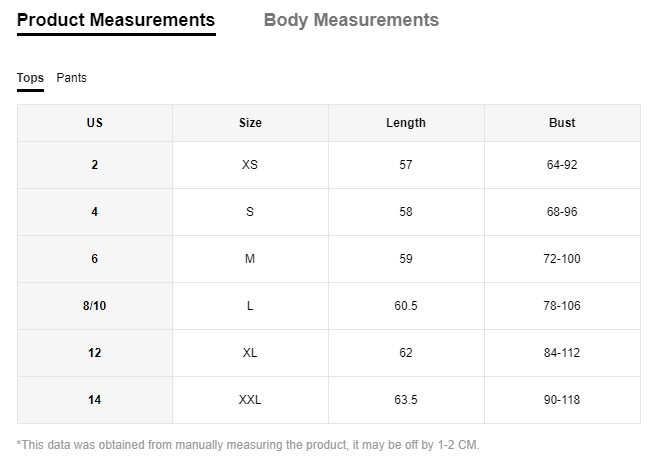Click the US size 14 cell

95,400
